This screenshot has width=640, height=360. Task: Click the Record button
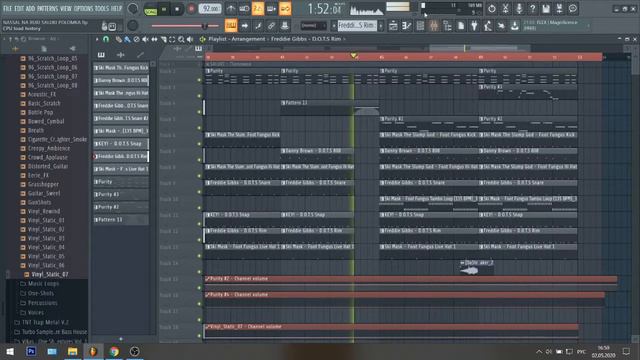[191, 9]
